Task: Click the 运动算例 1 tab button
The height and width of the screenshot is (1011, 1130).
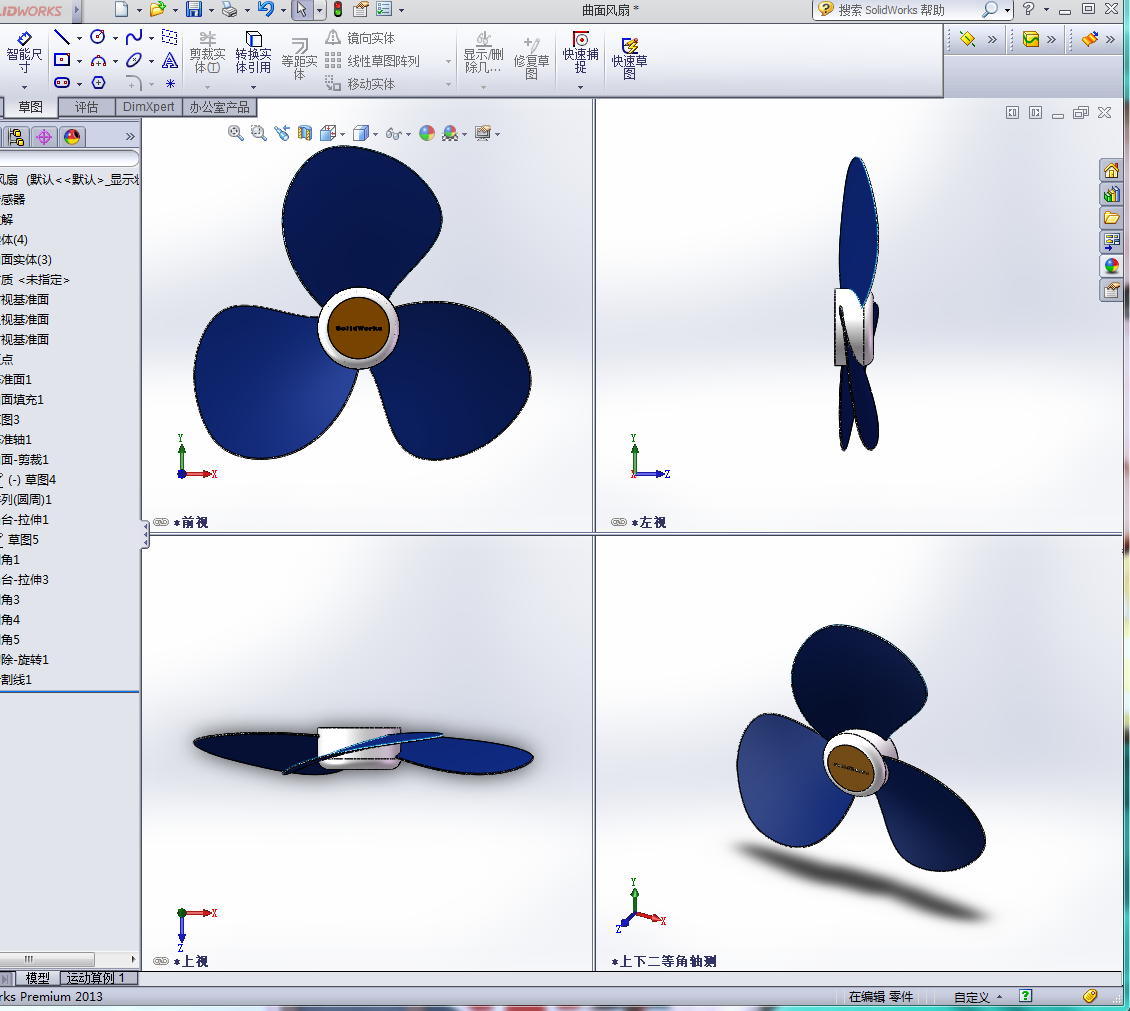Action: [97, 978]
